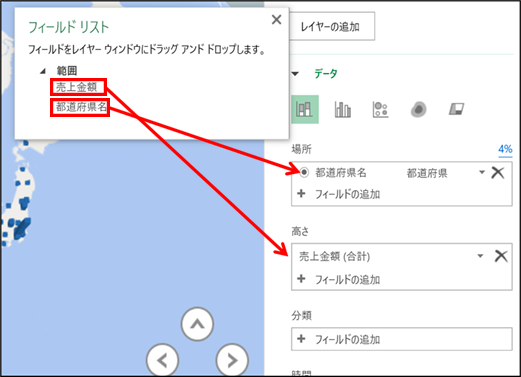Collapse the 範囲 tree node
The image size is (521, 377).
click(43, 71)
